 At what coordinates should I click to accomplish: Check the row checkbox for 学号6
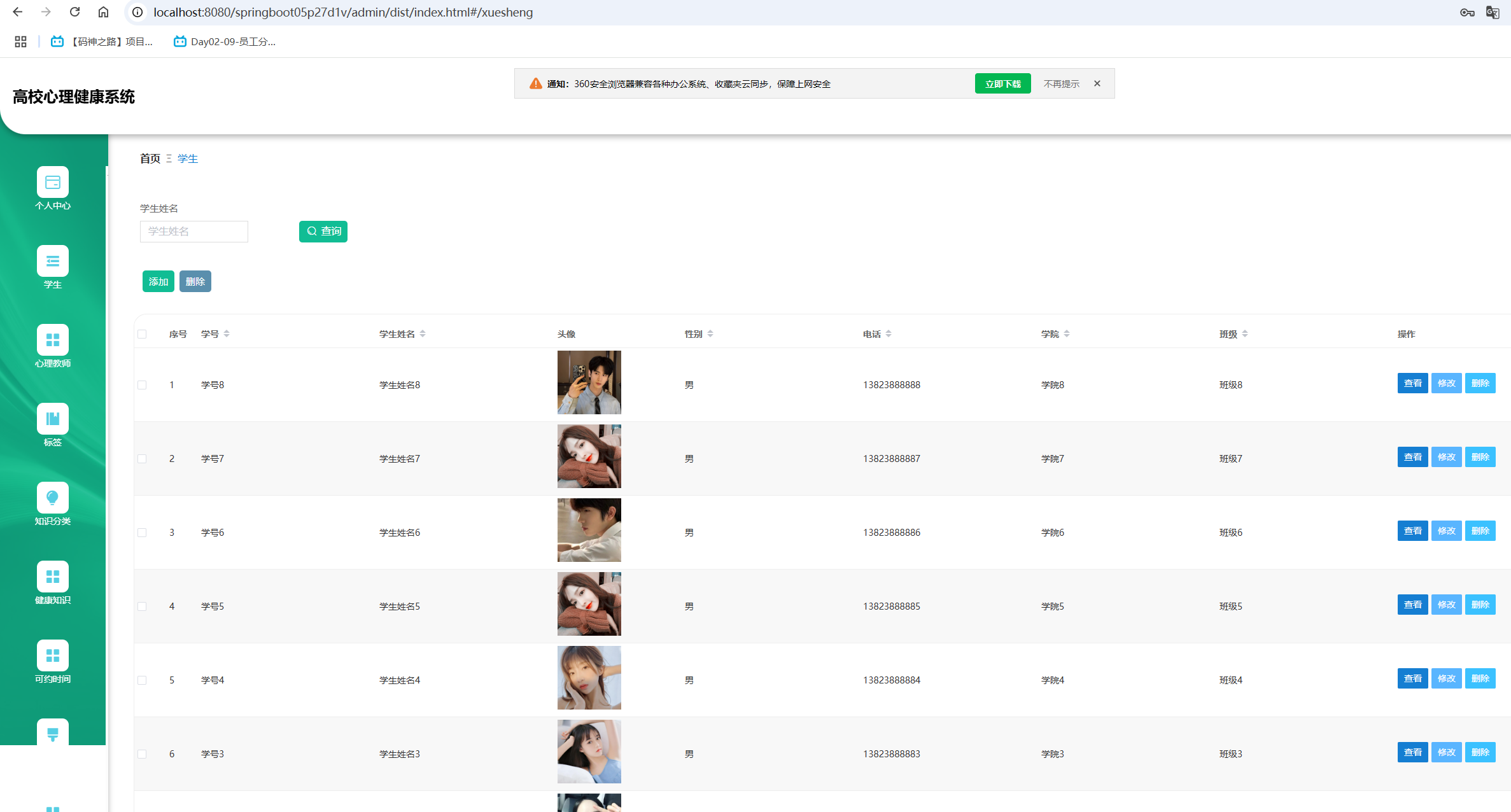click(142, 533)
